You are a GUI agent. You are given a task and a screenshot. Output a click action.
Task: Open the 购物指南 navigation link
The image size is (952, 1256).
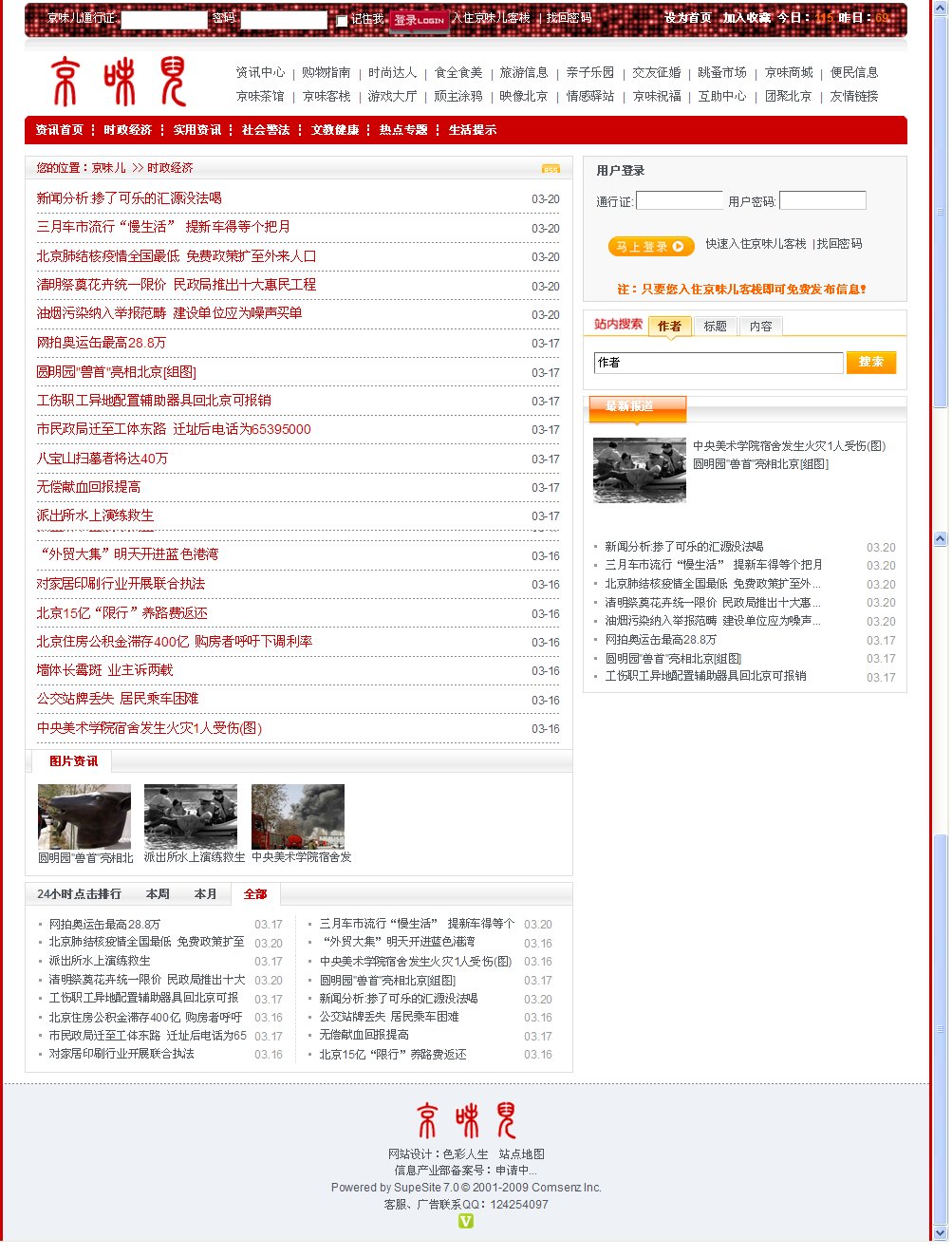tap(326, 72)
